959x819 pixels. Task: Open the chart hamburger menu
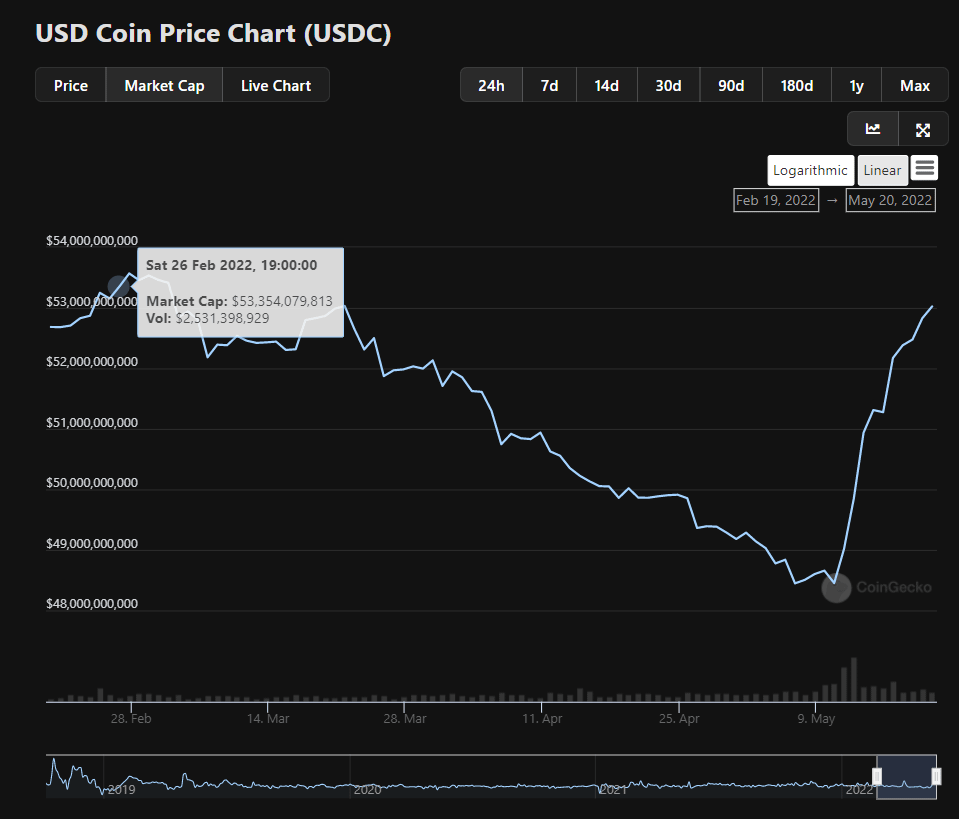(x=924, y=169)
